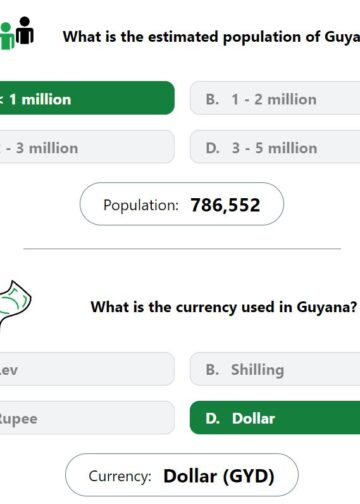This screenshot has width=360, height=504.
Task: Click the currency used in Guyana question
Action: [224, 307]
